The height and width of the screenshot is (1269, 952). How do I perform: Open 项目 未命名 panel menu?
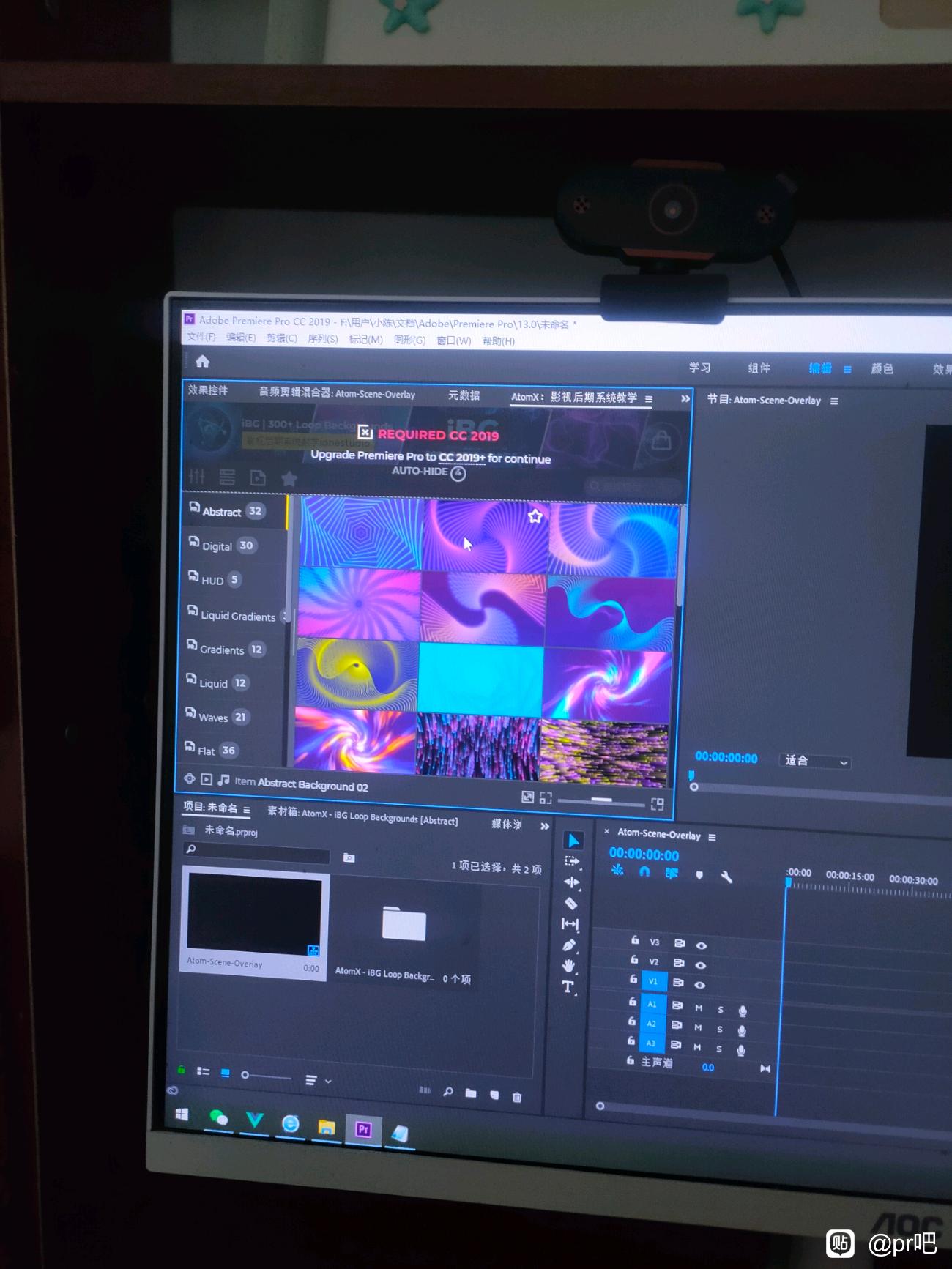click(x=247, y=810)
